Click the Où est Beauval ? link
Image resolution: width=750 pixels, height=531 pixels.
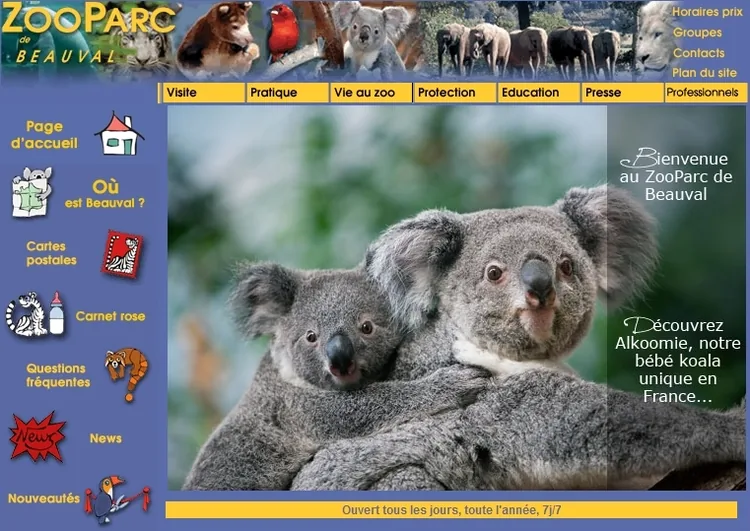pyautogui.click(x=105, y=194)
